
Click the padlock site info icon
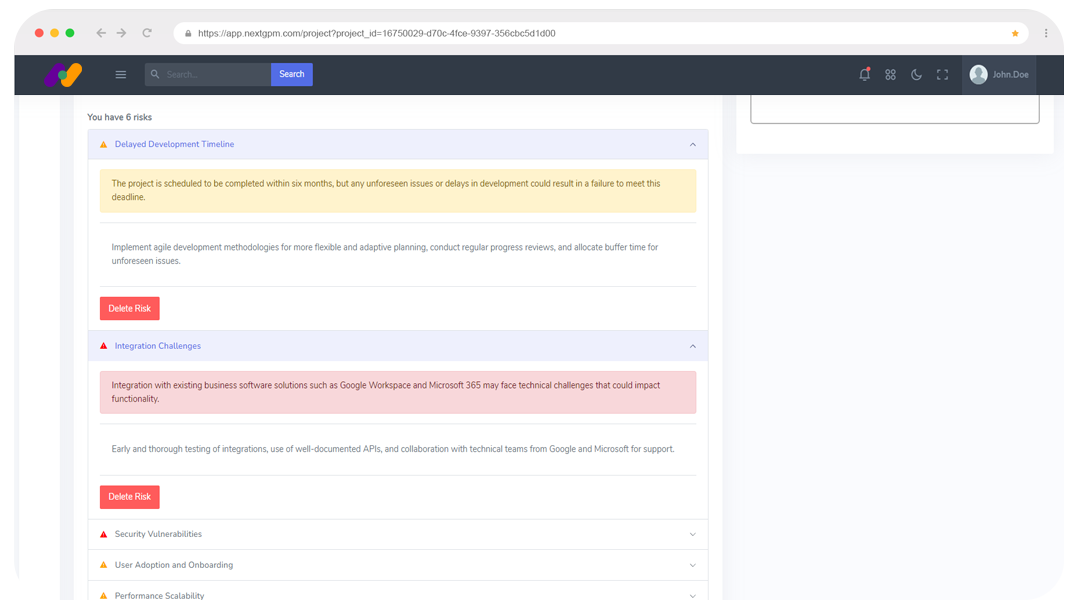pyautogui.click(x=187, y=33)
